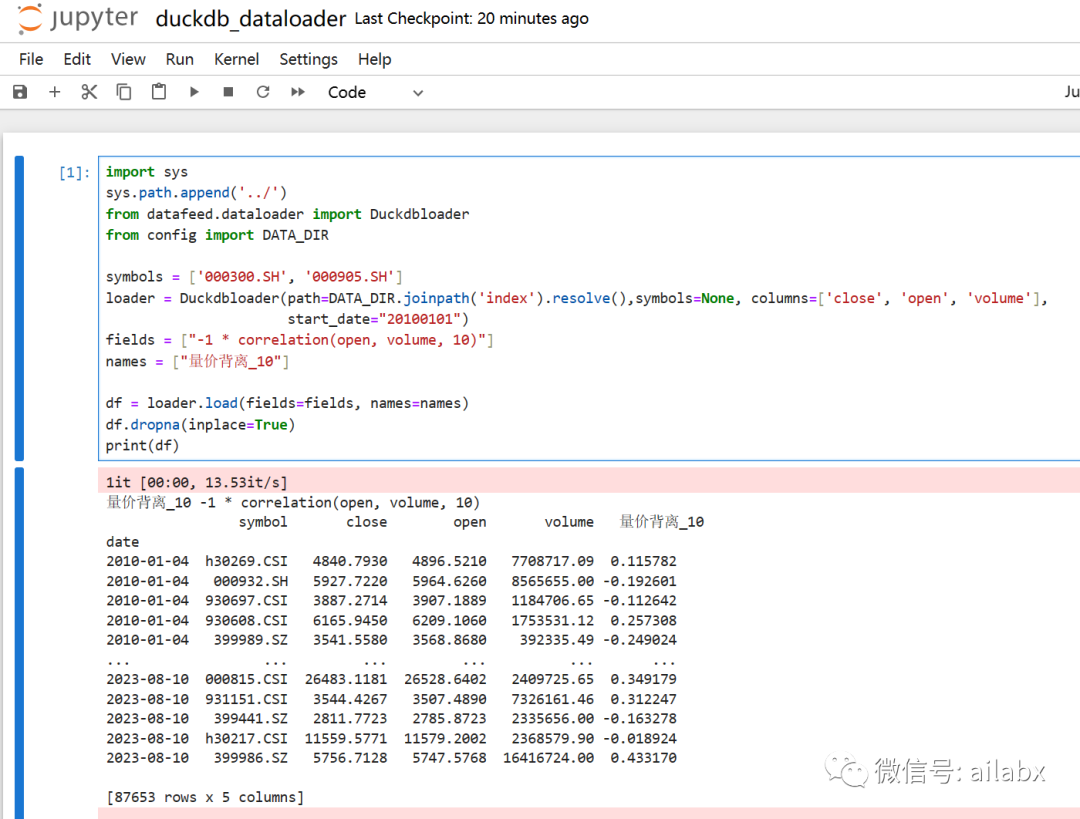Click the 'close' column header in output
This screenshot has width=1080, height=819.
pos(366,522)
